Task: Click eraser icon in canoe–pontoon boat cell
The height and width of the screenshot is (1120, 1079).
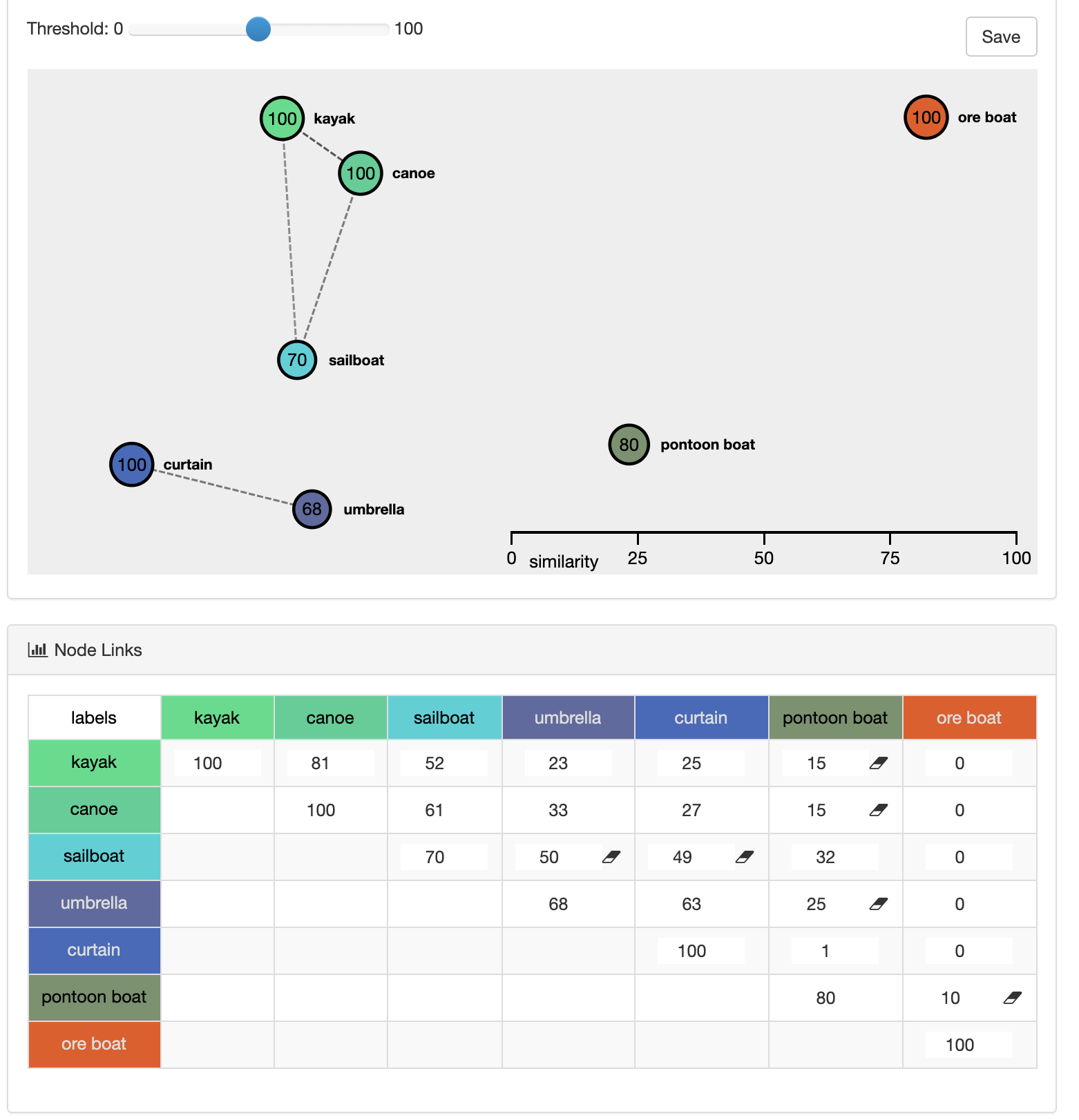Action: click(x=878, y=810)
